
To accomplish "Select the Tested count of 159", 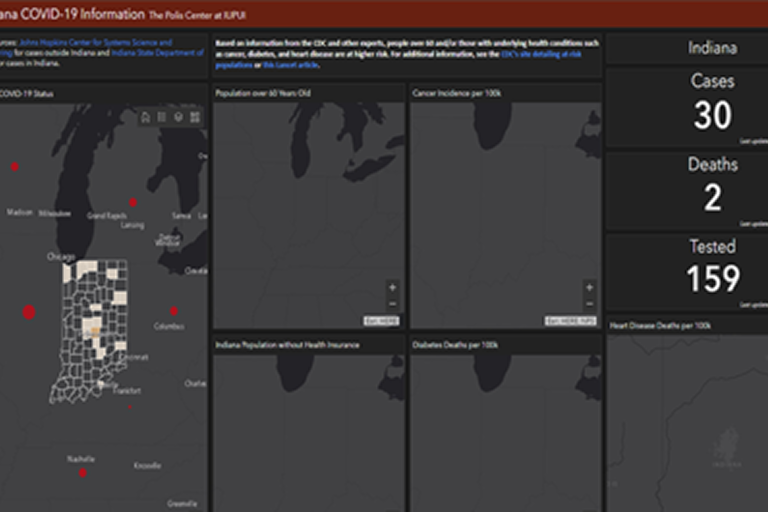I will point(712,279).
